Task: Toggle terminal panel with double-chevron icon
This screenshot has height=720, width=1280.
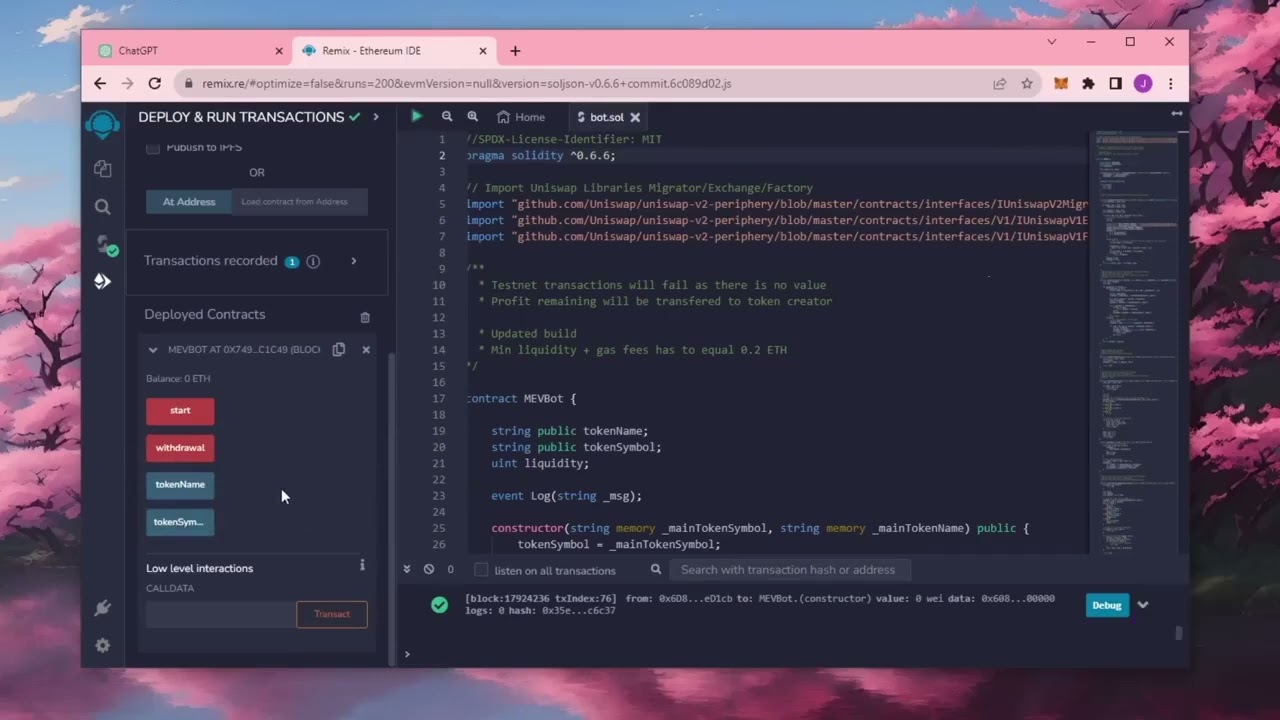Action: [407, 569]
